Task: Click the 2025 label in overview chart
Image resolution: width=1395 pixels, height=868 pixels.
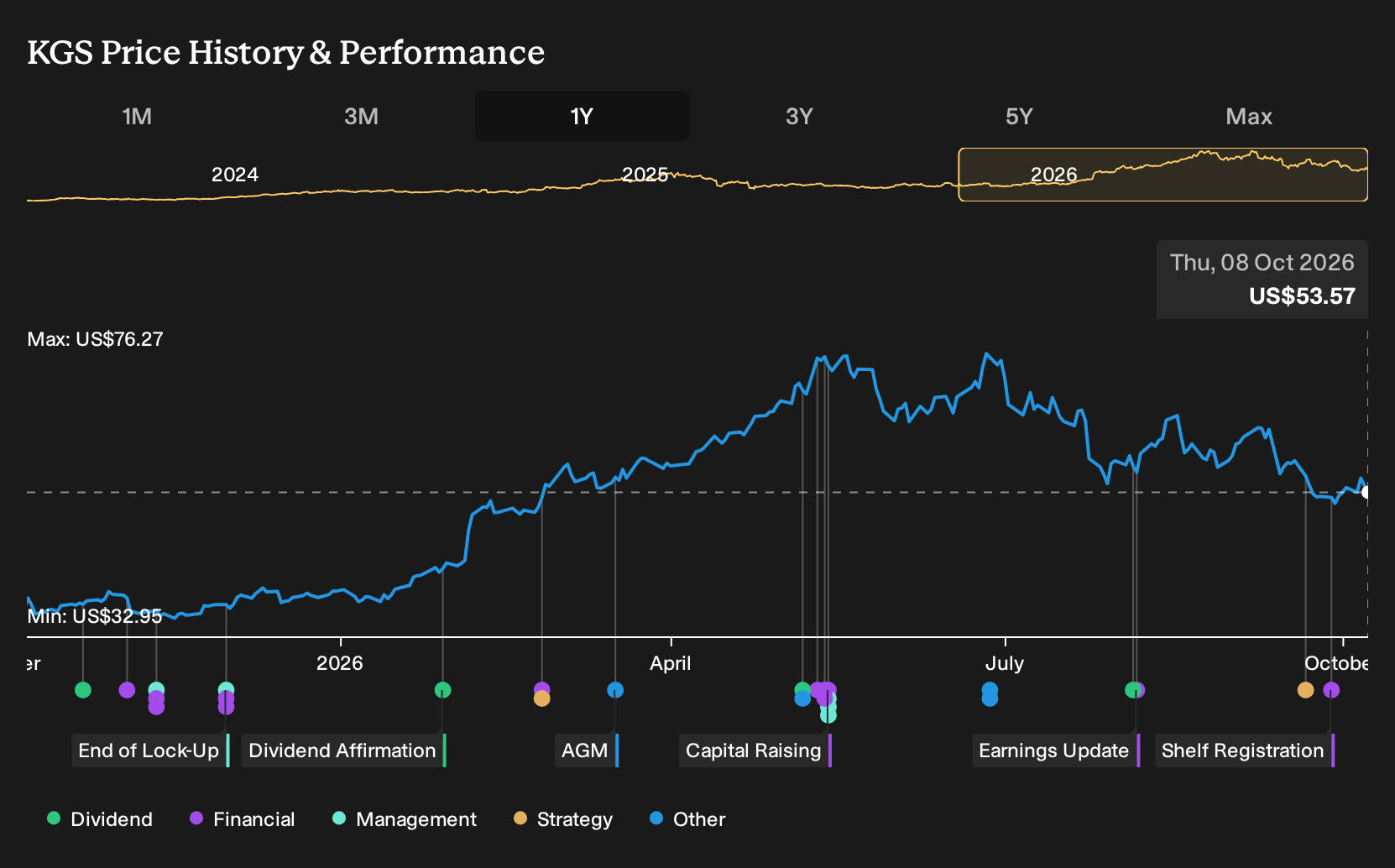Action: [x=645, y=175]
